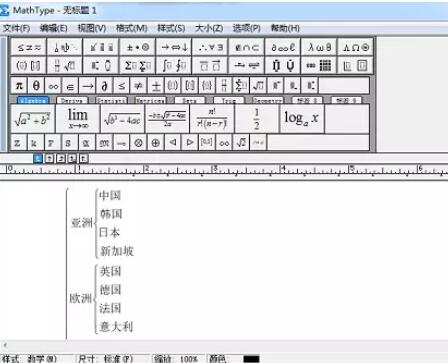The width and height of the screenshot is (448, 363).
Task: Insert the less-than-or-equal symbol ≤
Action: tap(122, 86)
